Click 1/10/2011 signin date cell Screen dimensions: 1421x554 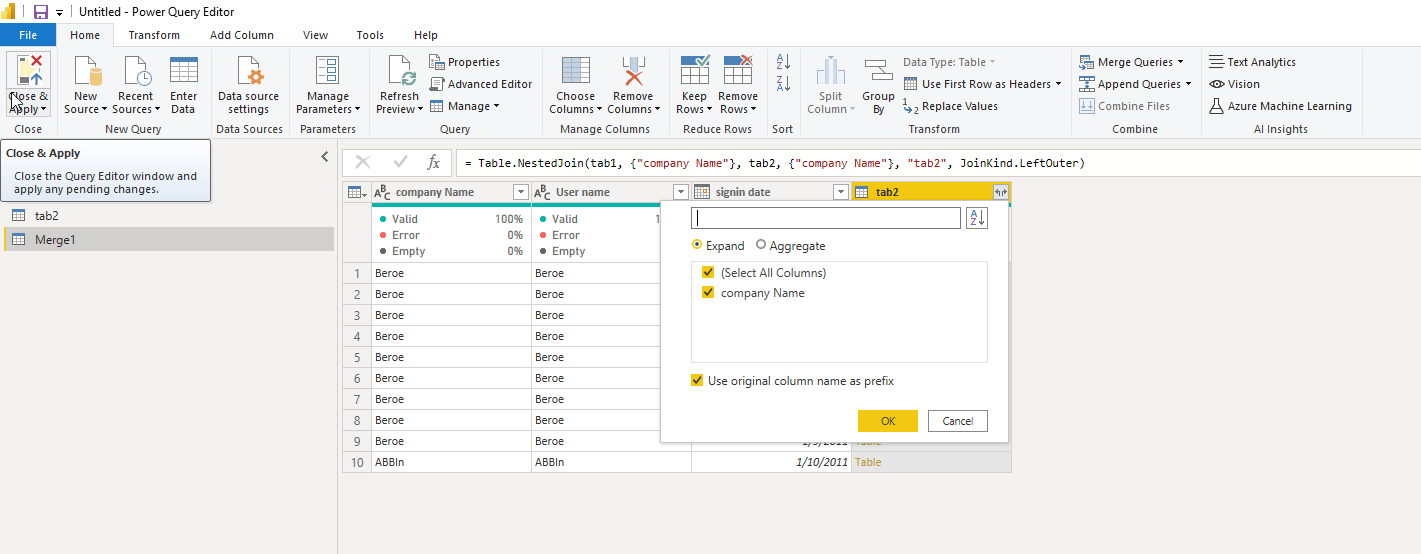point(771,462)
